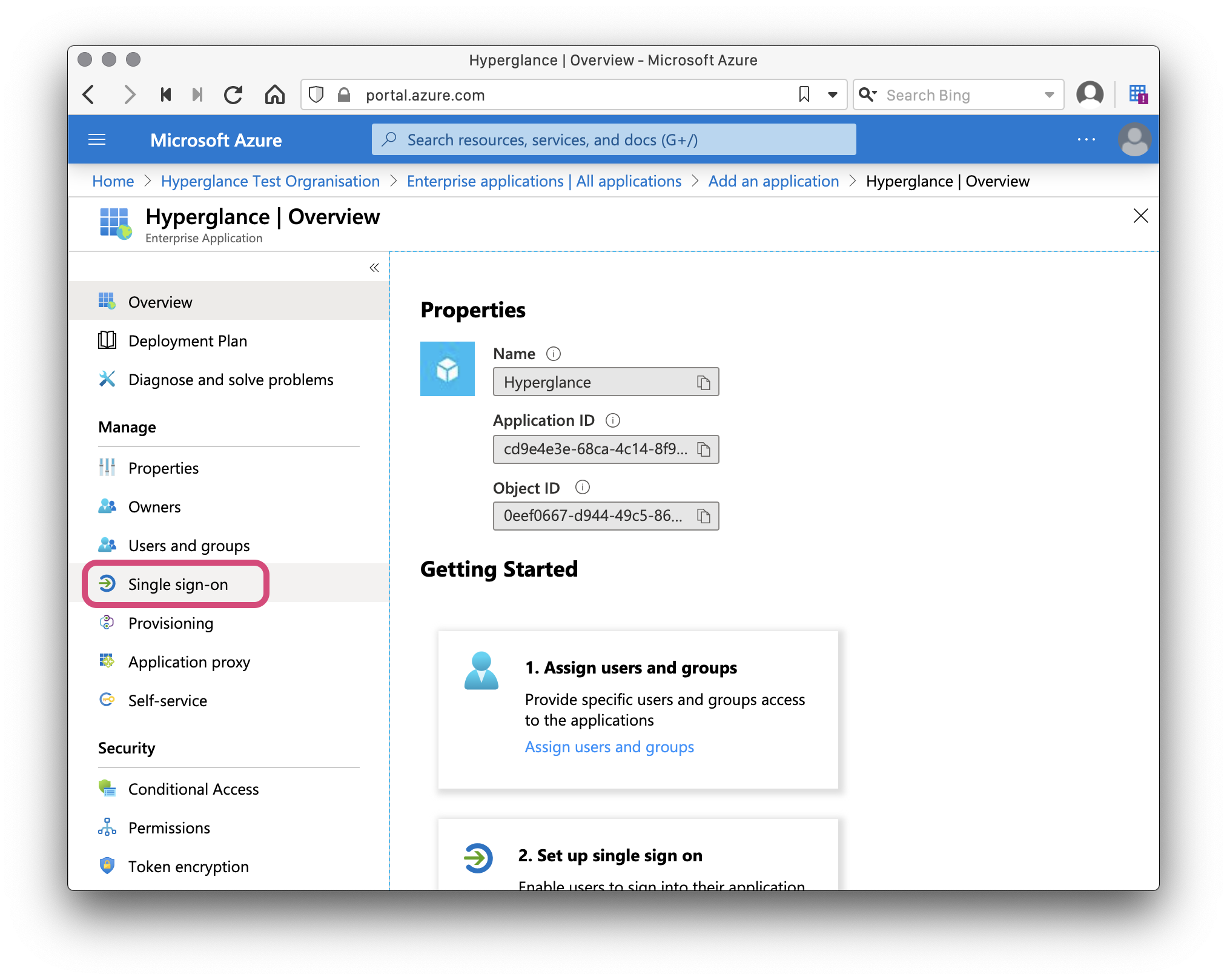Click the Users and groups icon
1227x980 pixels.
107,545
